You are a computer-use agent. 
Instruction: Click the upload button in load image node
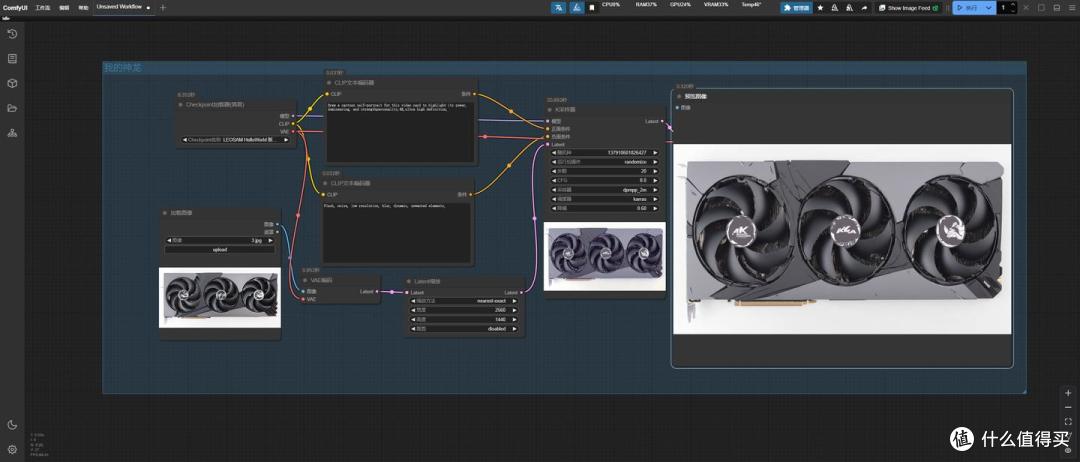tap(220, 250)
